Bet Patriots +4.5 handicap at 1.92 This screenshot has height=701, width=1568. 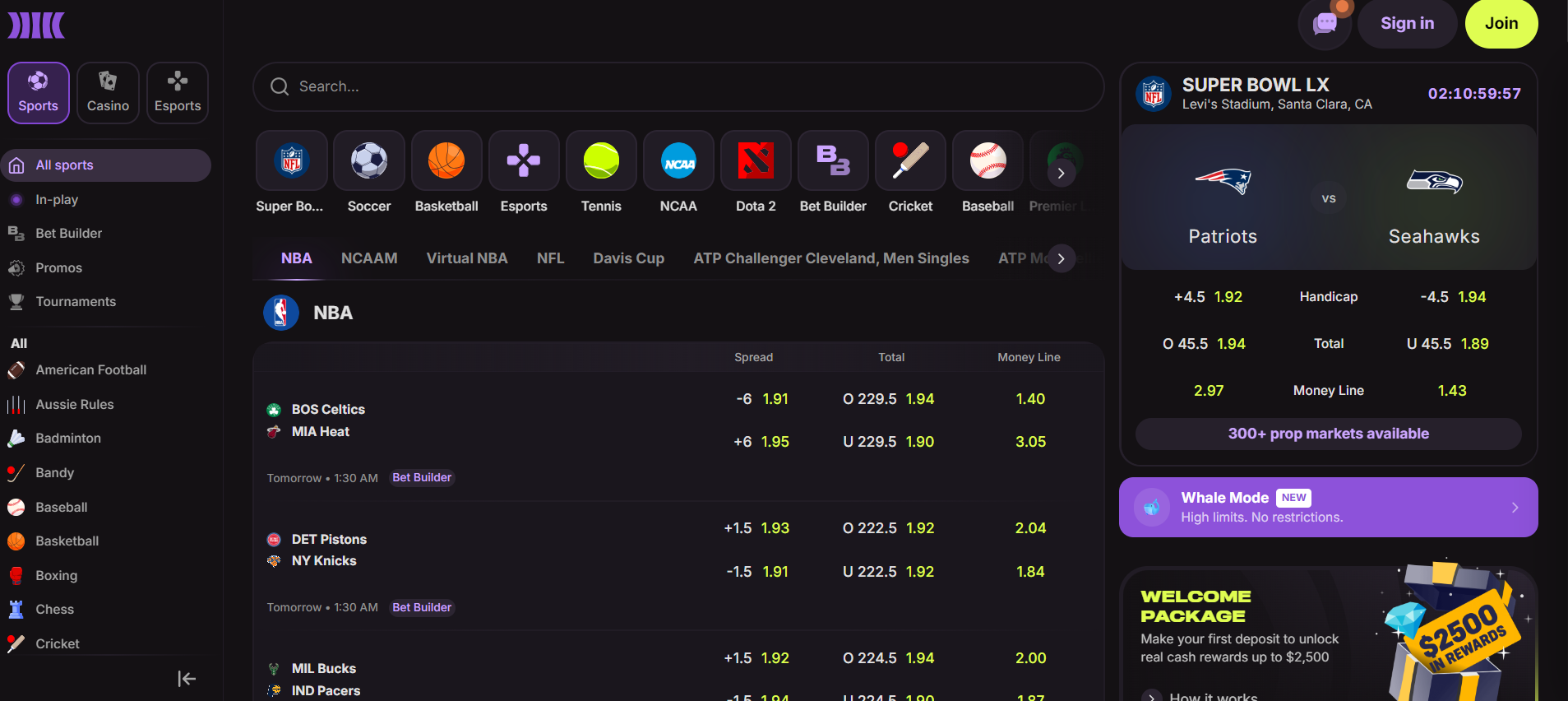pos(1208,297)
